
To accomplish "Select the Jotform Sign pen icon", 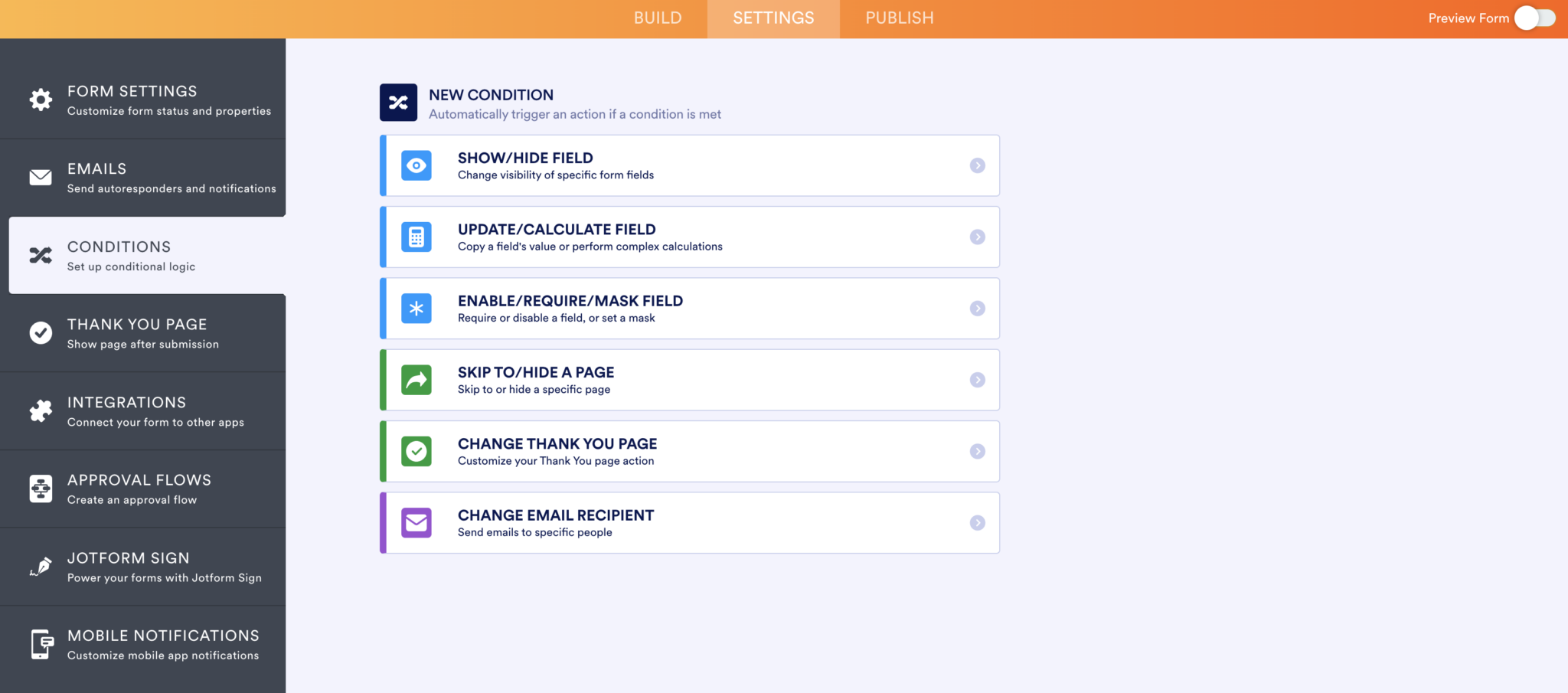I will [x=40, y=567].
